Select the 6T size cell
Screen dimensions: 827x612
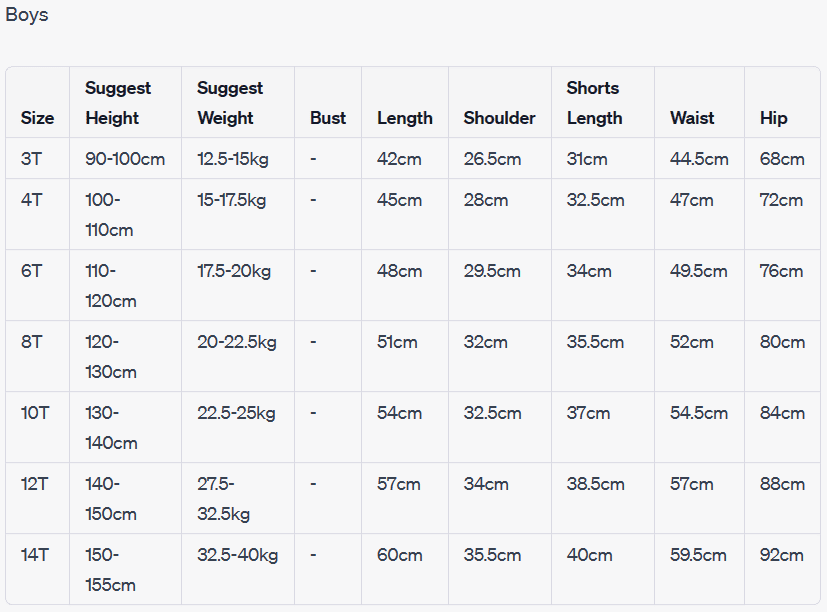tap(32, 271)
